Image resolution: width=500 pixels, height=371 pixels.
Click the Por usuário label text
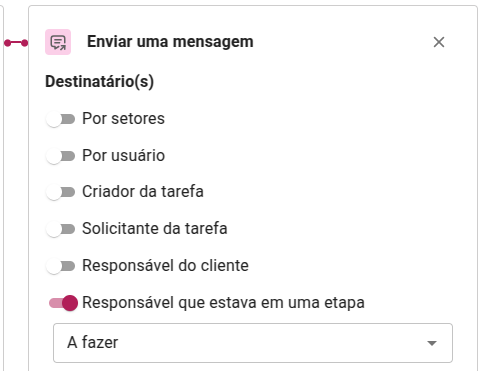[123, 156]
